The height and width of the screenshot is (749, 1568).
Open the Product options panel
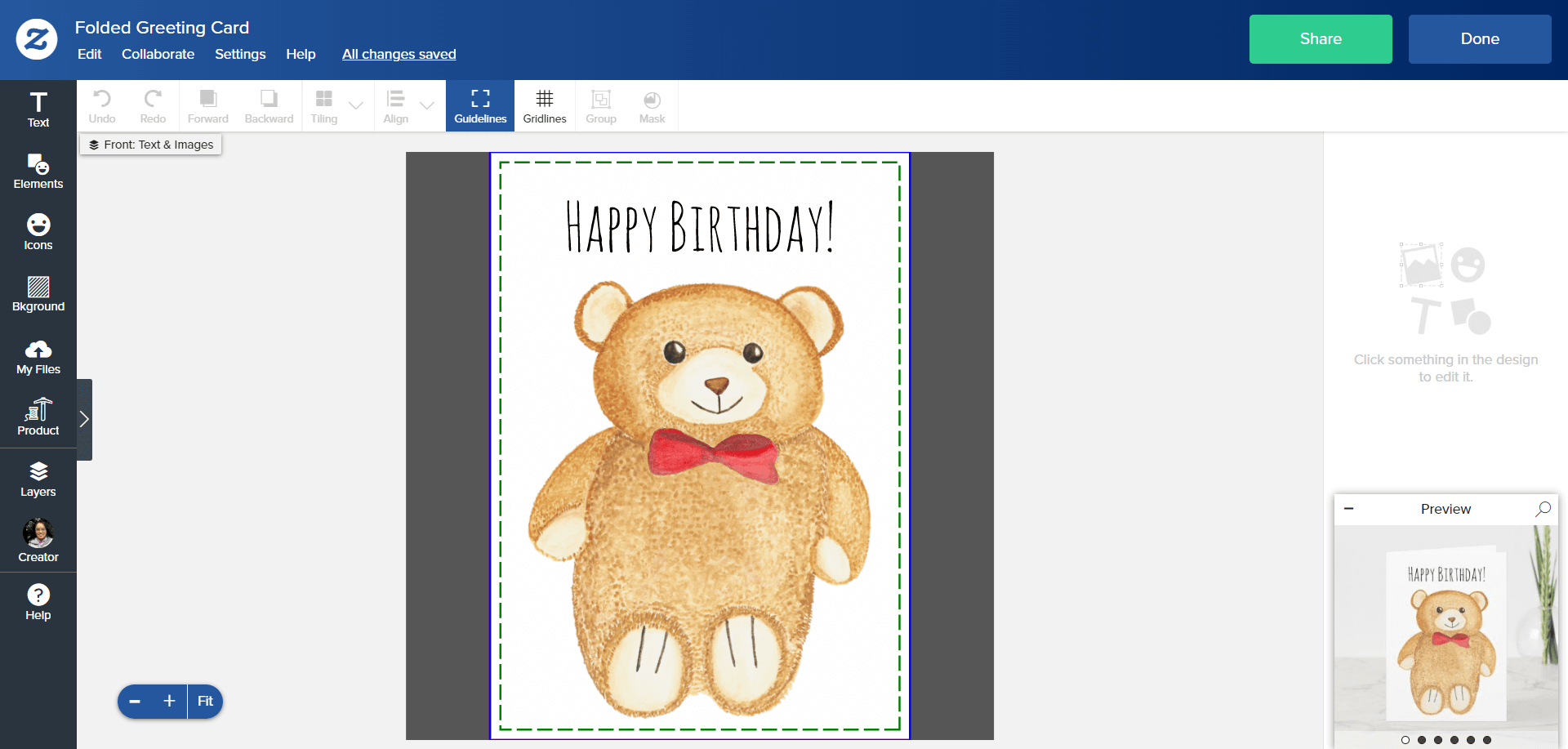point(38,417)
